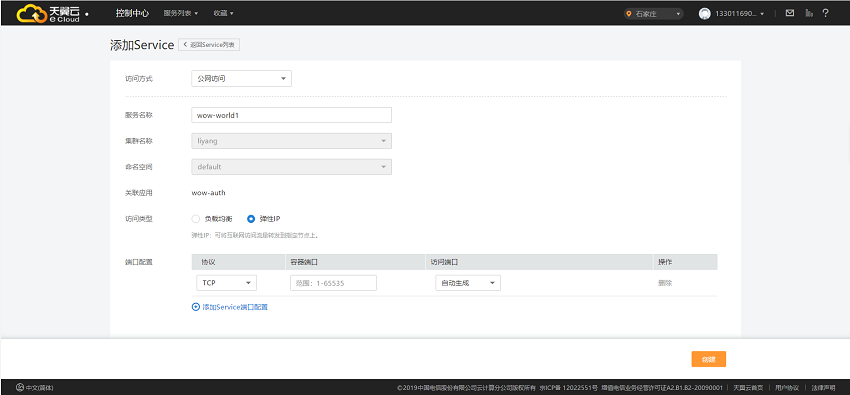Viewport: 850px width, 395px height.
Task: Go to 控制中心
Action: (132, 13)
